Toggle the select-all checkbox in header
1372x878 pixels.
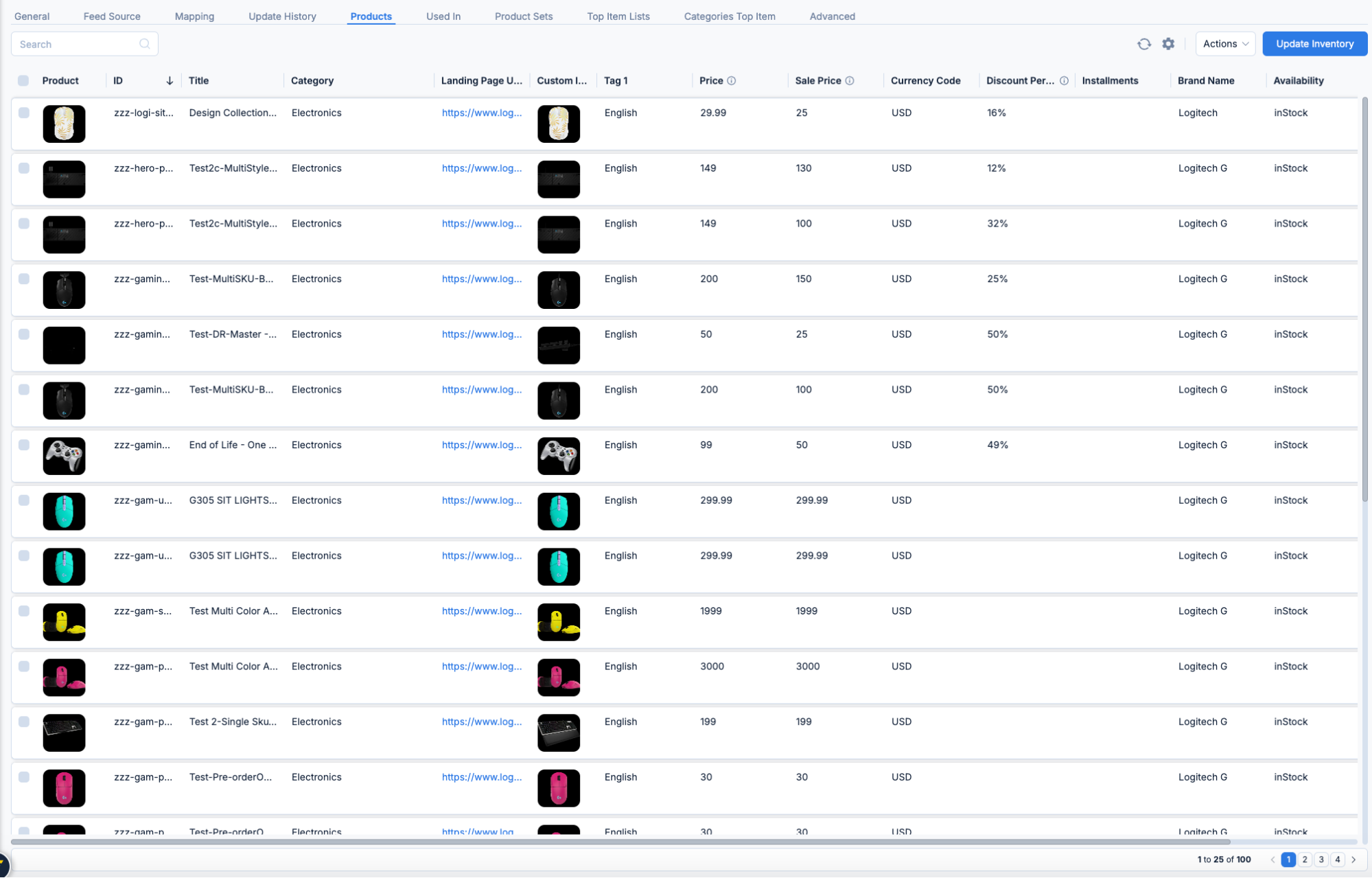(x=23, y=81)
